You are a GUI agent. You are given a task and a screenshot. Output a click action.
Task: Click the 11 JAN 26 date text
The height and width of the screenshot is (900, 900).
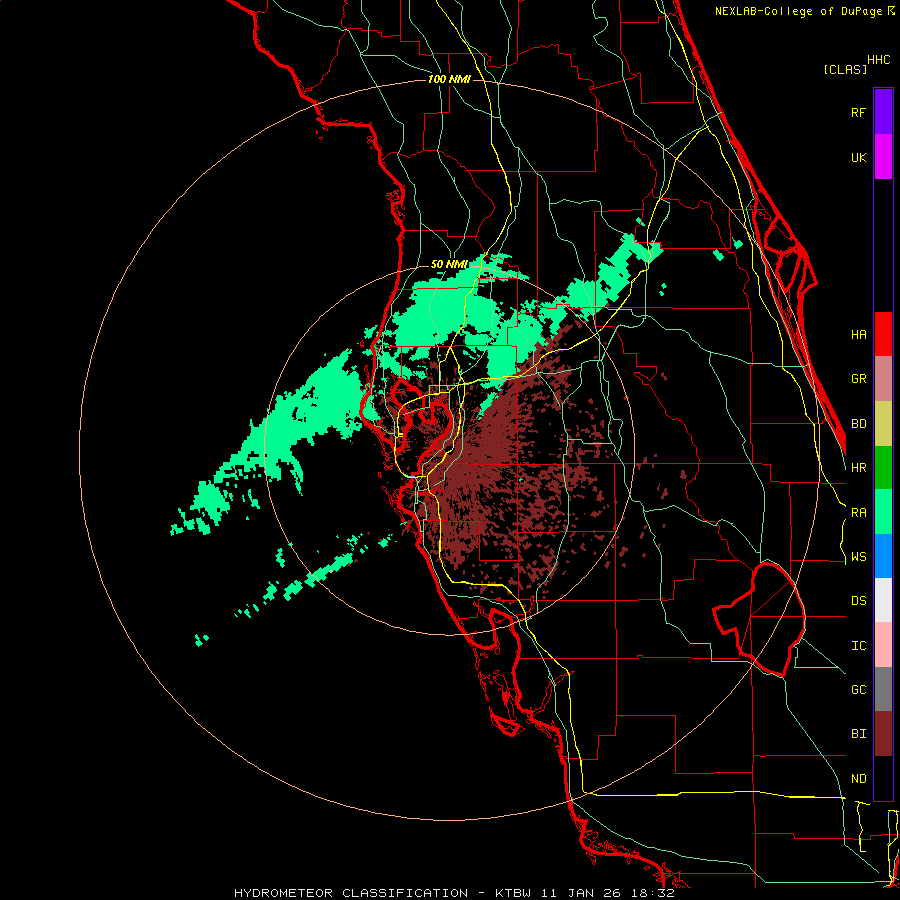click(584, 893)
